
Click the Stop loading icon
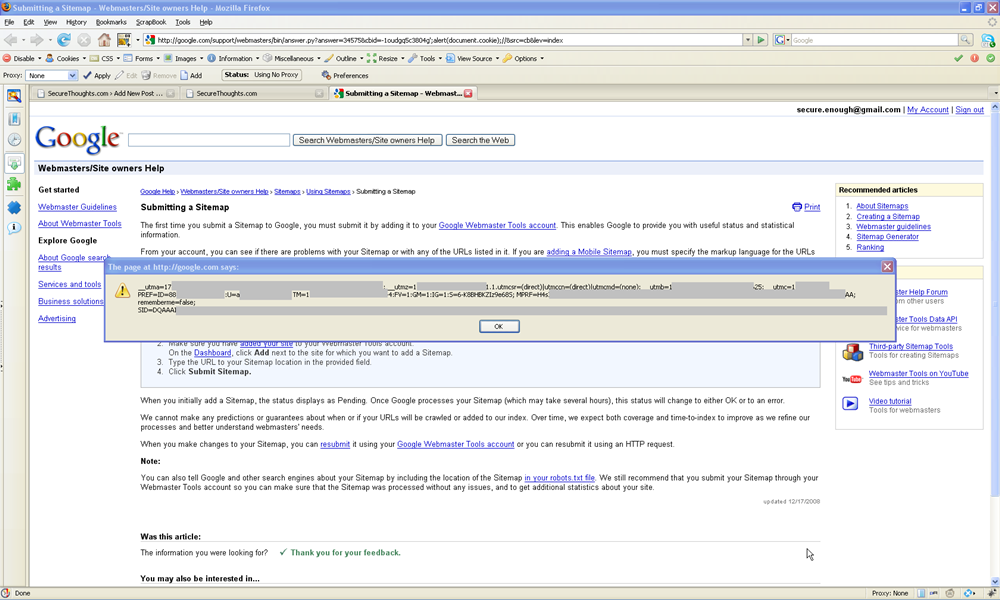pos(84,40)
